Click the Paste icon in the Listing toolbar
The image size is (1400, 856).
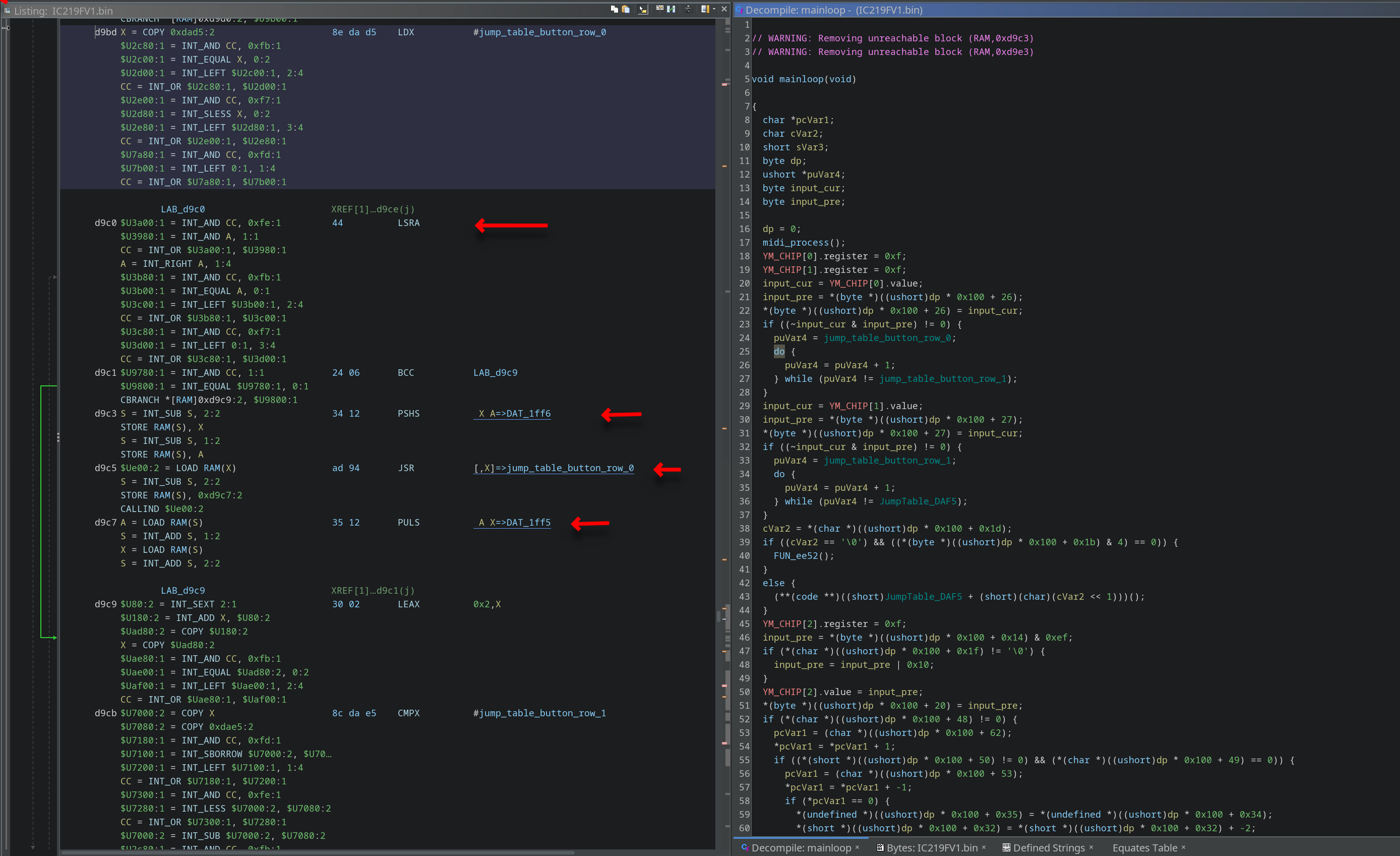(626, 10)
